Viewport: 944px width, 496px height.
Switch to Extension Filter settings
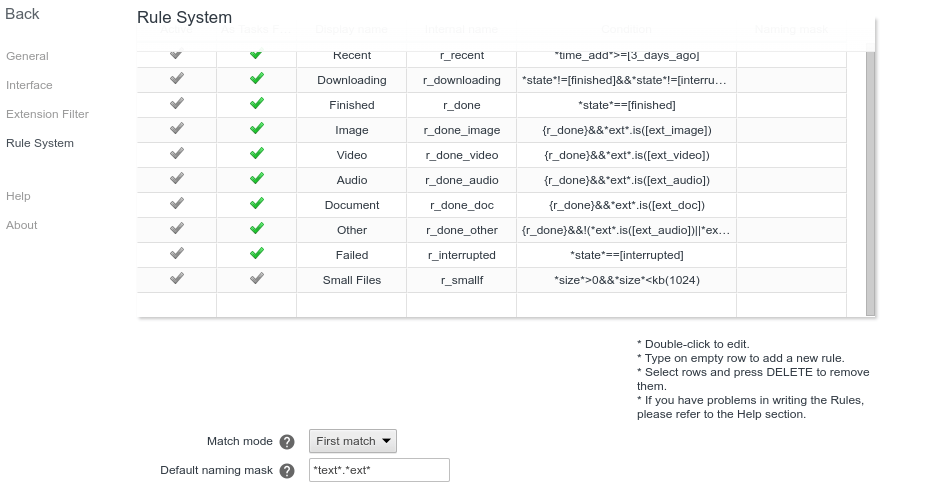click(x=47, y=114)
